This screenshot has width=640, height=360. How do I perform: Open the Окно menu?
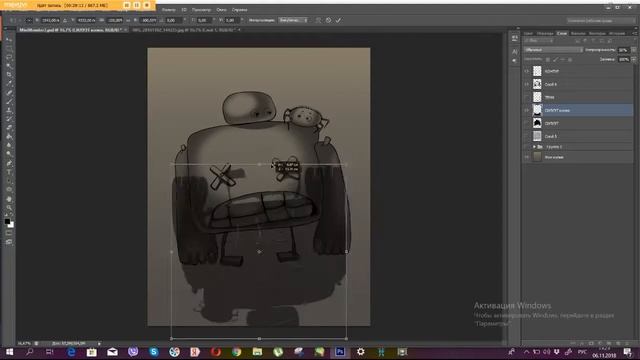tap(221, 9)
